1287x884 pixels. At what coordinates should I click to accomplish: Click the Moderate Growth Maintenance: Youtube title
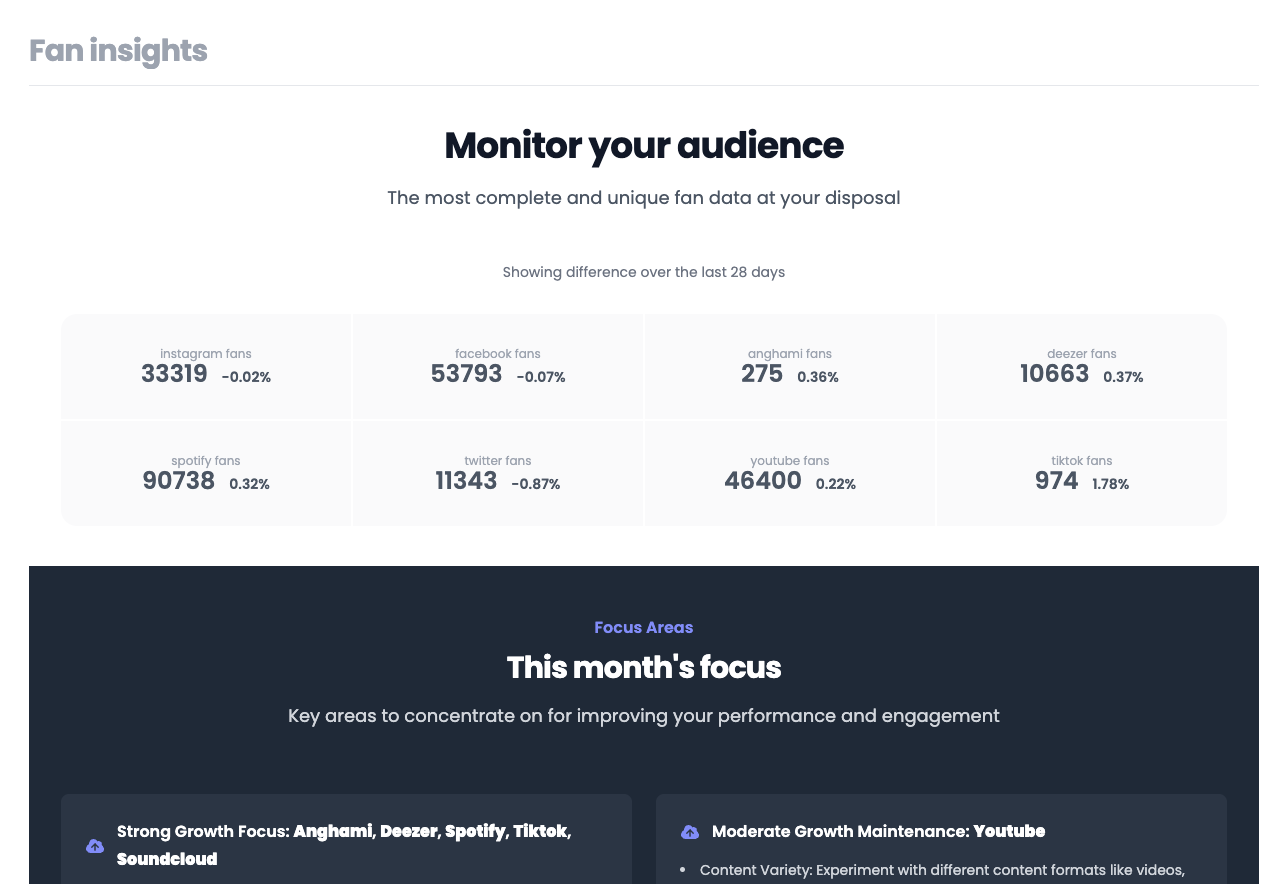click(x=878, y=831)
